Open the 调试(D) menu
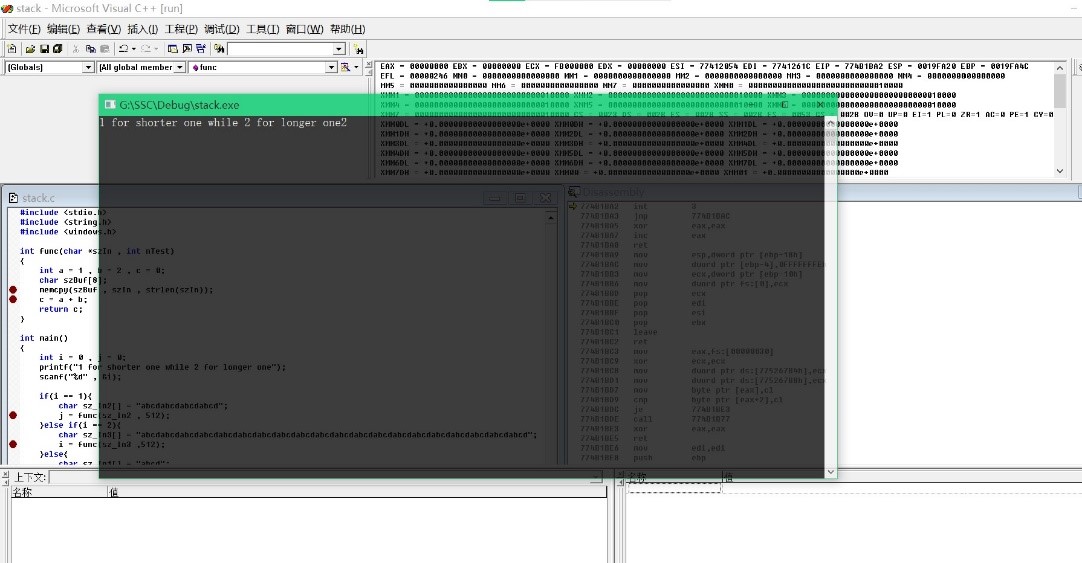 click(x=222, y=29)
